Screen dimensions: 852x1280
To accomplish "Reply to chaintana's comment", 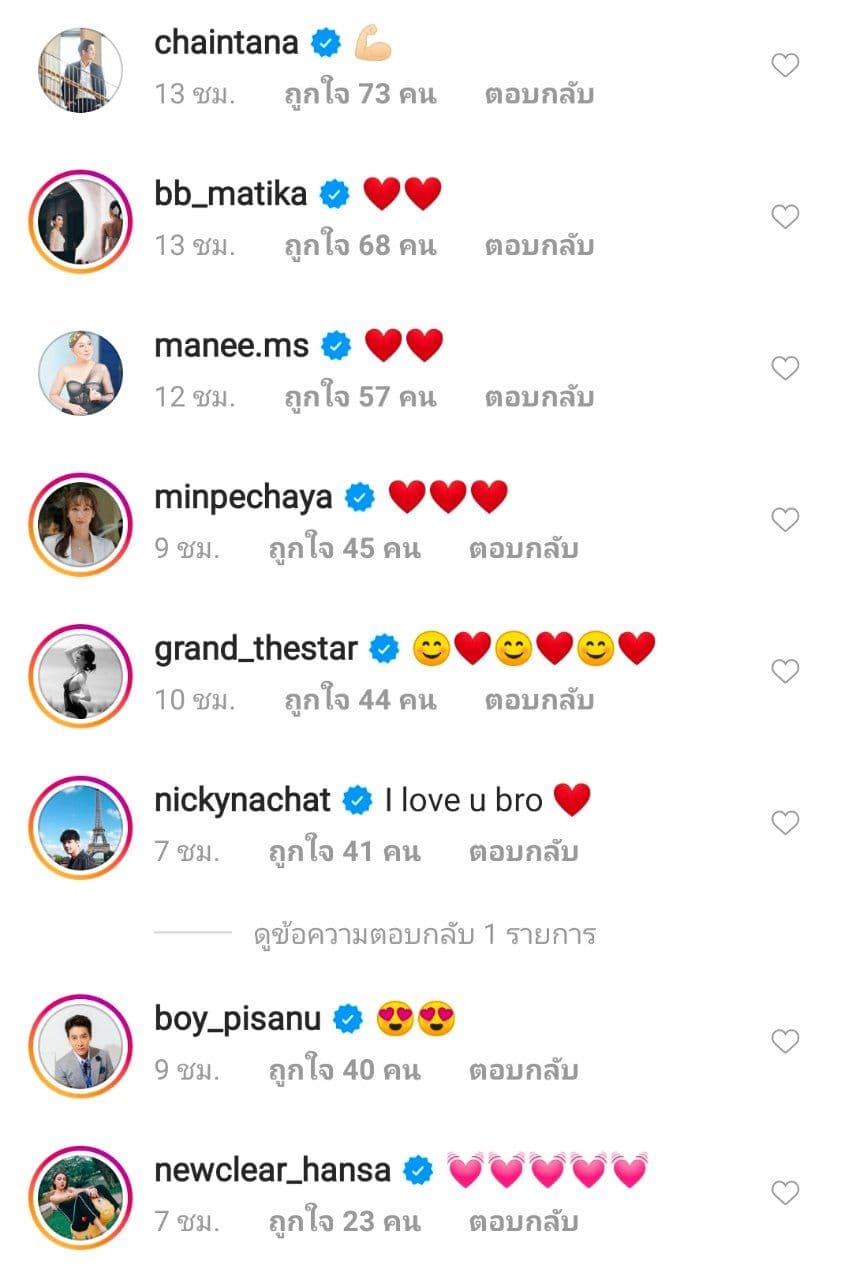I will pos(539,95).
